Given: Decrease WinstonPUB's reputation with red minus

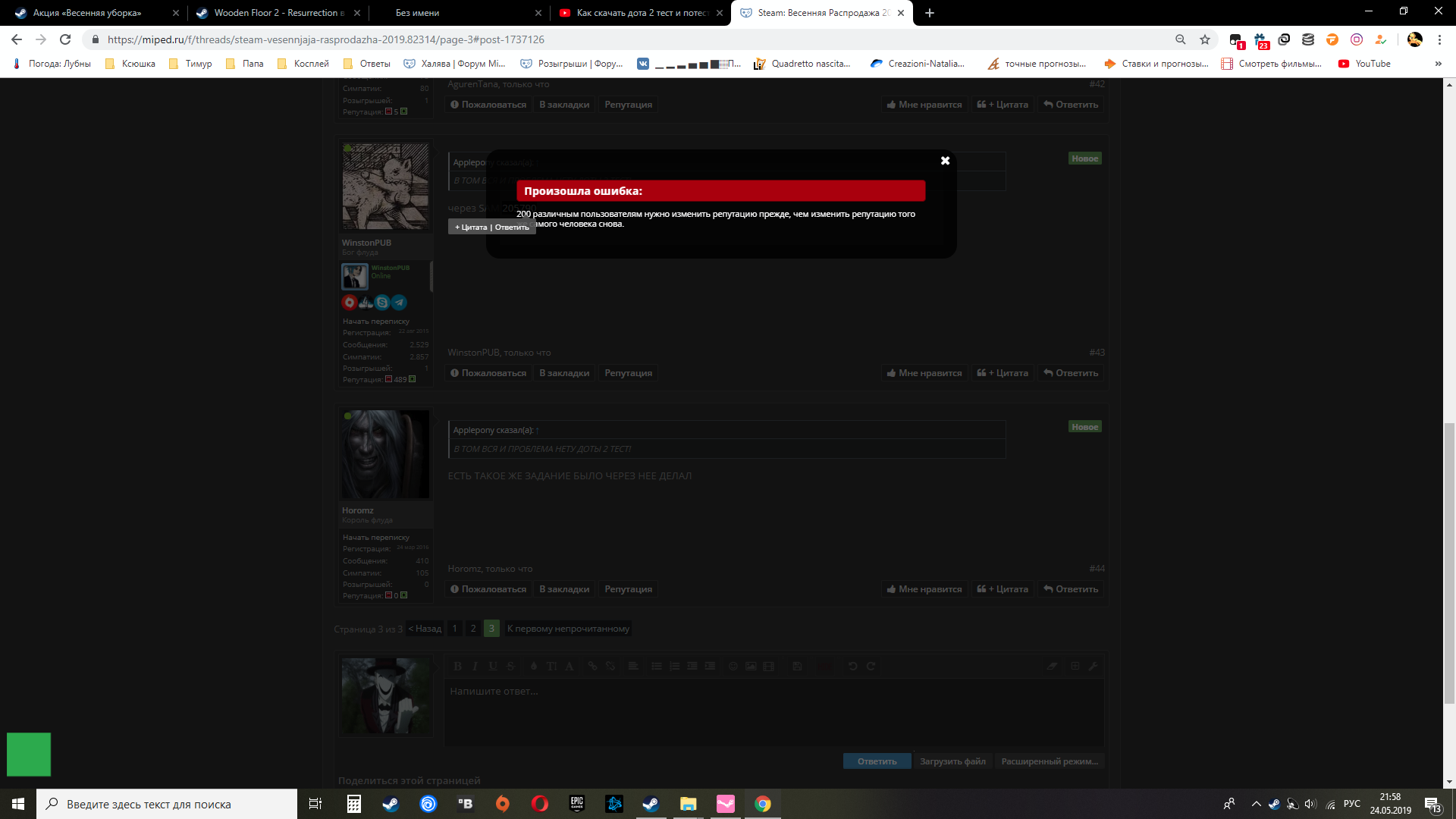Looking at the screenshot, I should [x=389, y=379].
